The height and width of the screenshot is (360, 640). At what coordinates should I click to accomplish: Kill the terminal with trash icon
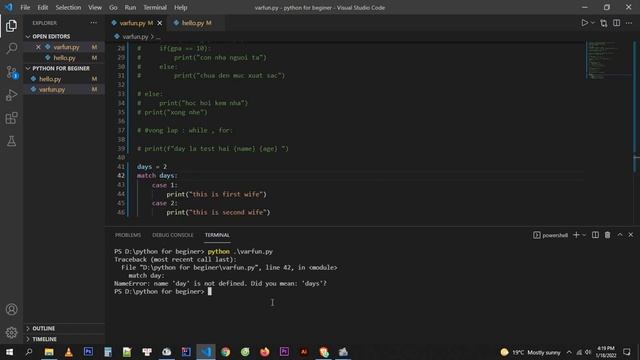[607, 235]
